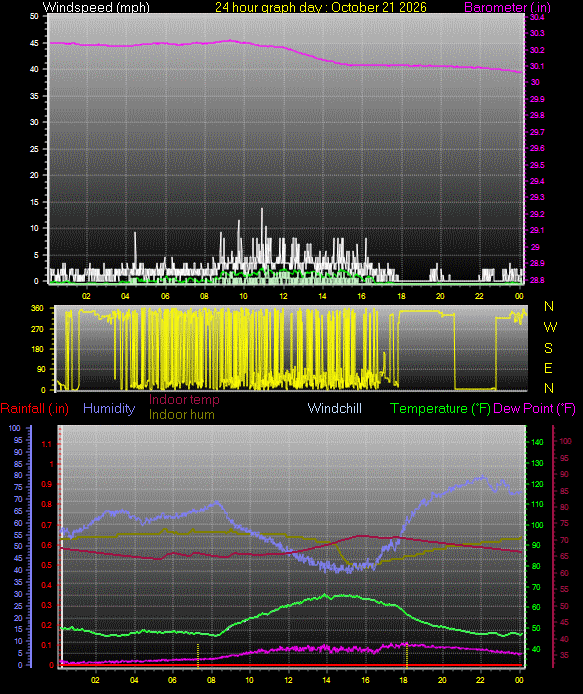Viewport: 583px width, 694px height.
Task: Select the '360' value on the wind direction axis
Action: tap(38, 308)
